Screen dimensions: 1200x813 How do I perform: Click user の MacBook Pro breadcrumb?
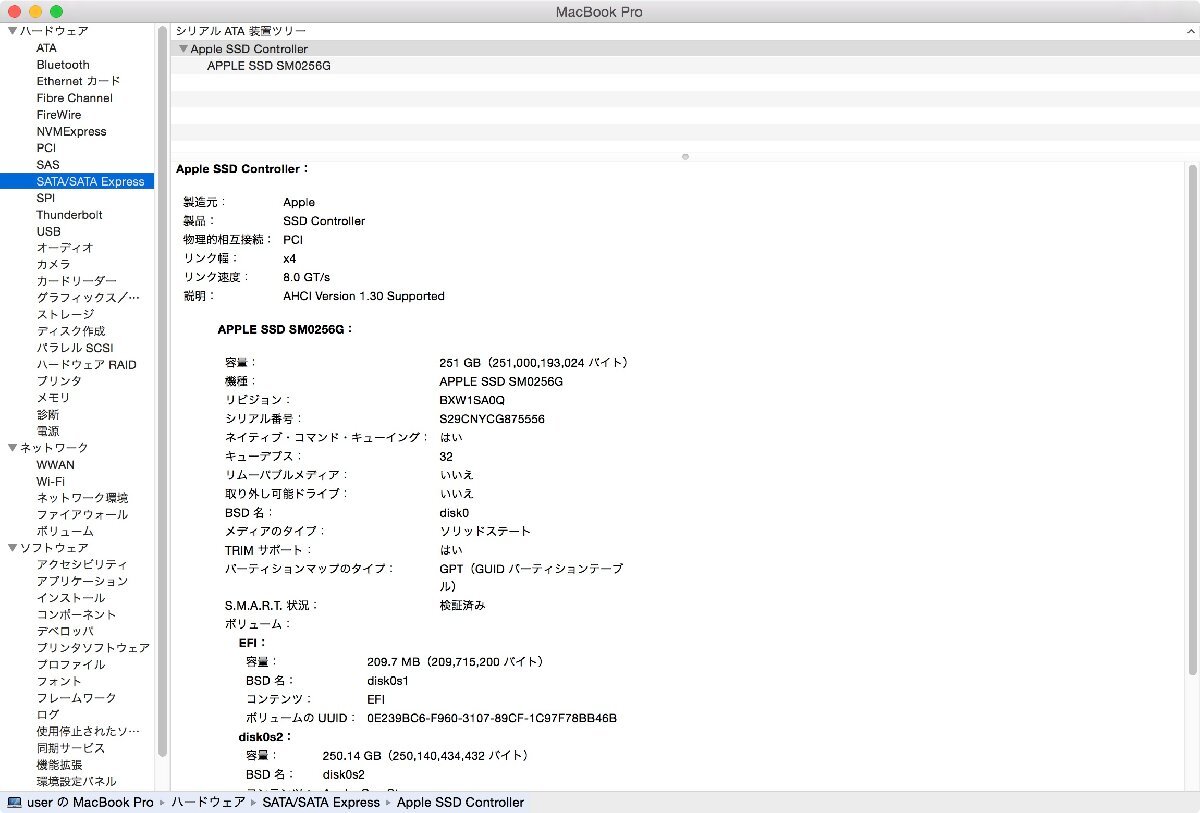point(90,802)
